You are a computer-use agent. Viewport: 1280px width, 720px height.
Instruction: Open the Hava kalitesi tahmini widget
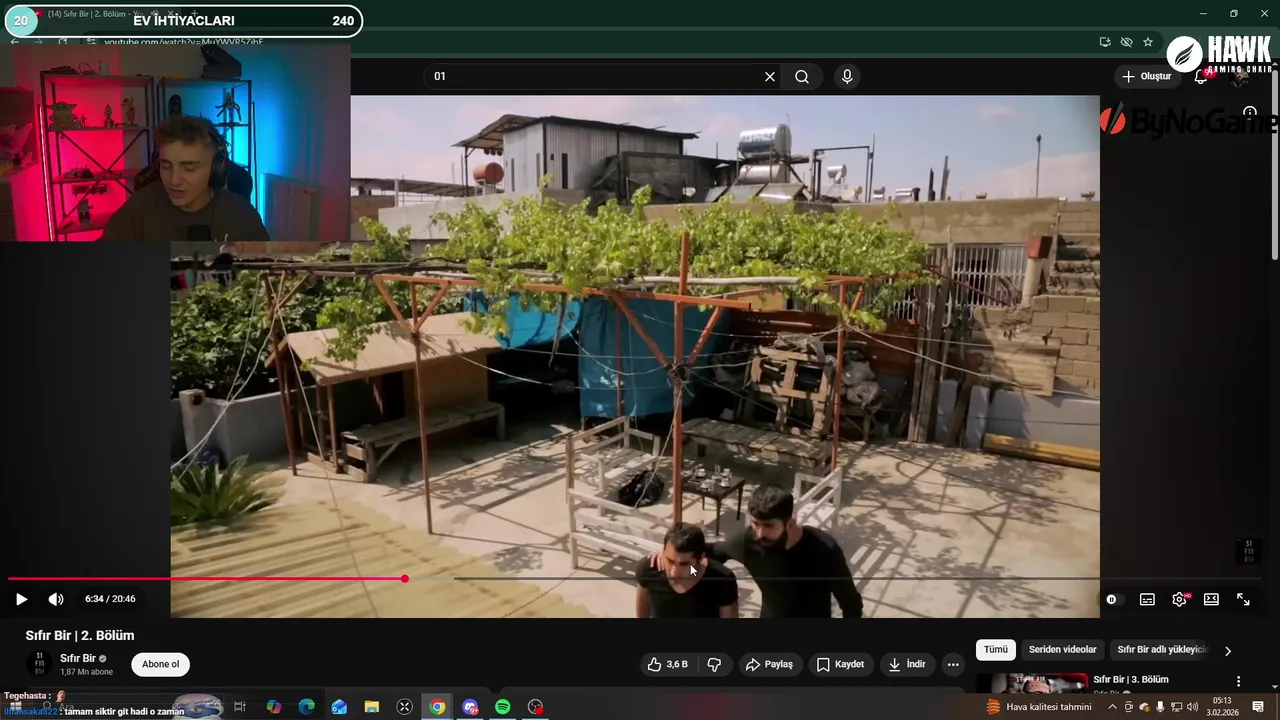pos(1039,707)
